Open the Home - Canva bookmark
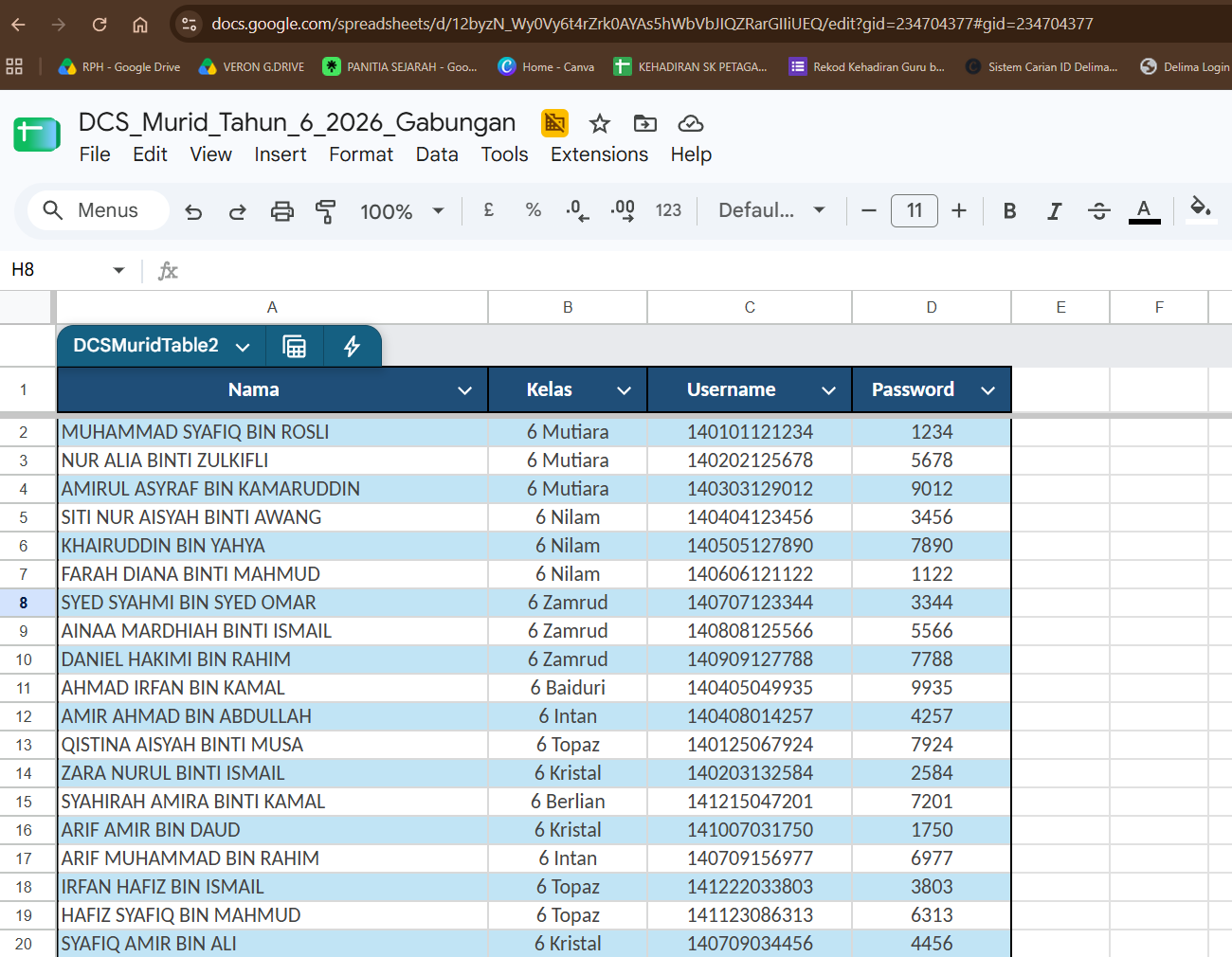The height and width of the screenshot is (957, 1232). (547, 66)
